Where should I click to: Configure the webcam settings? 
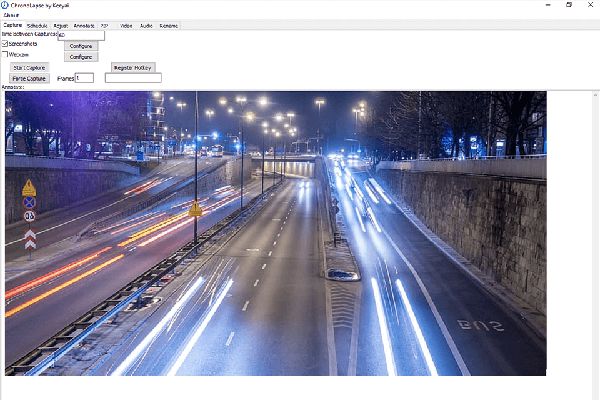coord(81,57)
